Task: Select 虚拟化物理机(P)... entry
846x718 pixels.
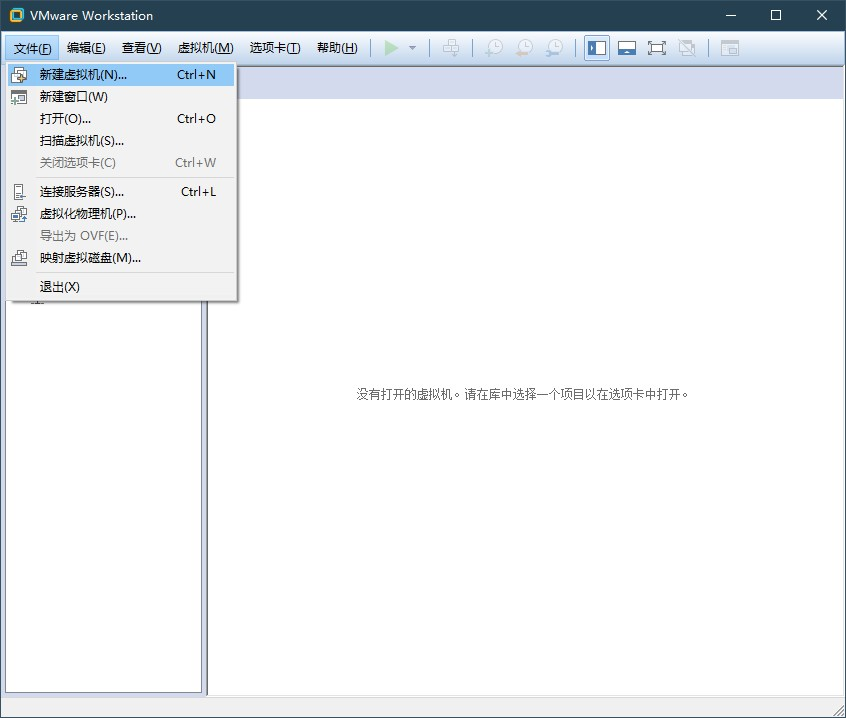Action: point(121,214)
